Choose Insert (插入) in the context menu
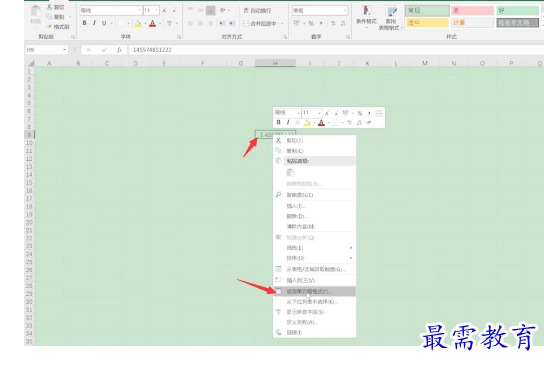This screenshot has width=544, height=369. pyautogui.click(x=314, y=206)
